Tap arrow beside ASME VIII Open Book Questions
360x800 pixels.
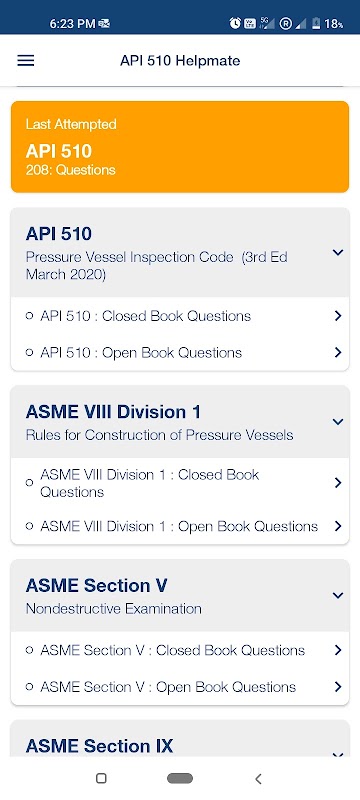point(338,526)
